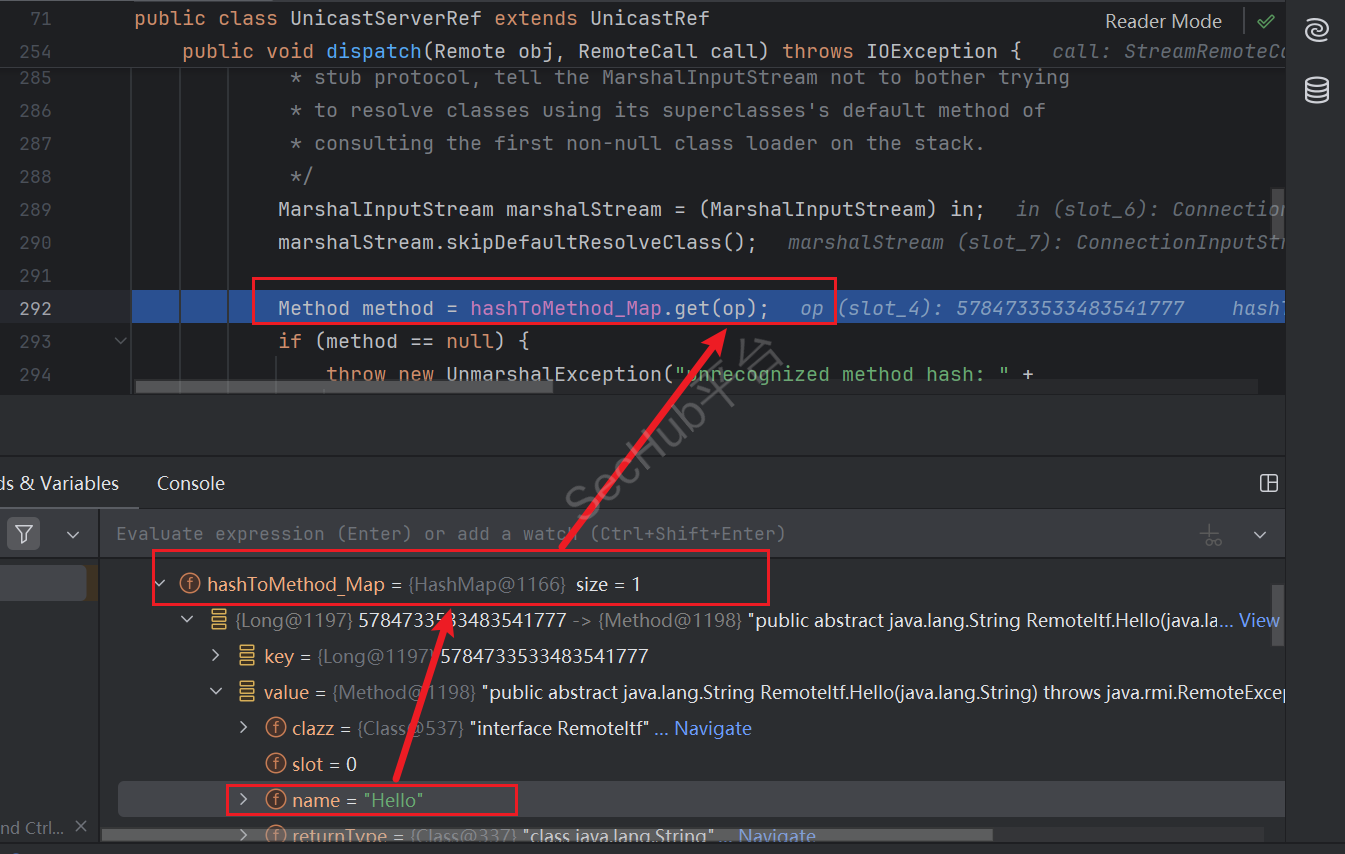Click the View link for map entry

tap(1259, 620)
